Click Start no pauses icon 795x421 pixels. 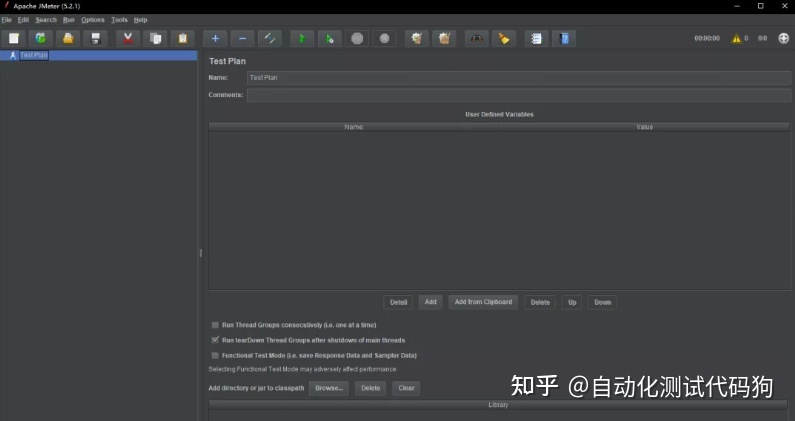coord(330,39)
